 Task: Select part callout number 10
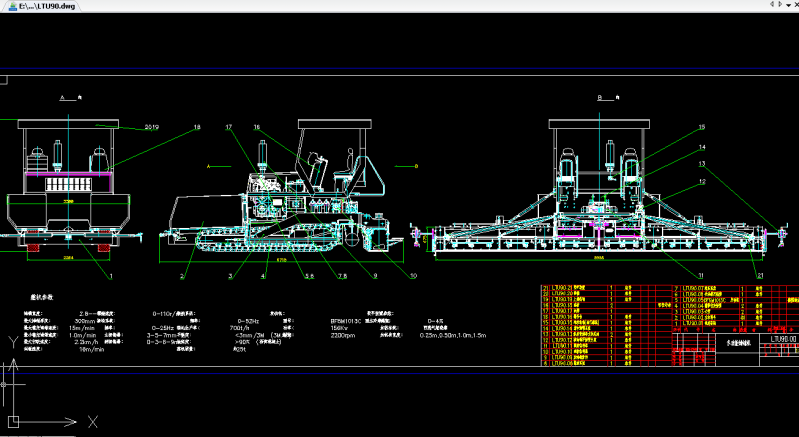(x=412, y=274)
